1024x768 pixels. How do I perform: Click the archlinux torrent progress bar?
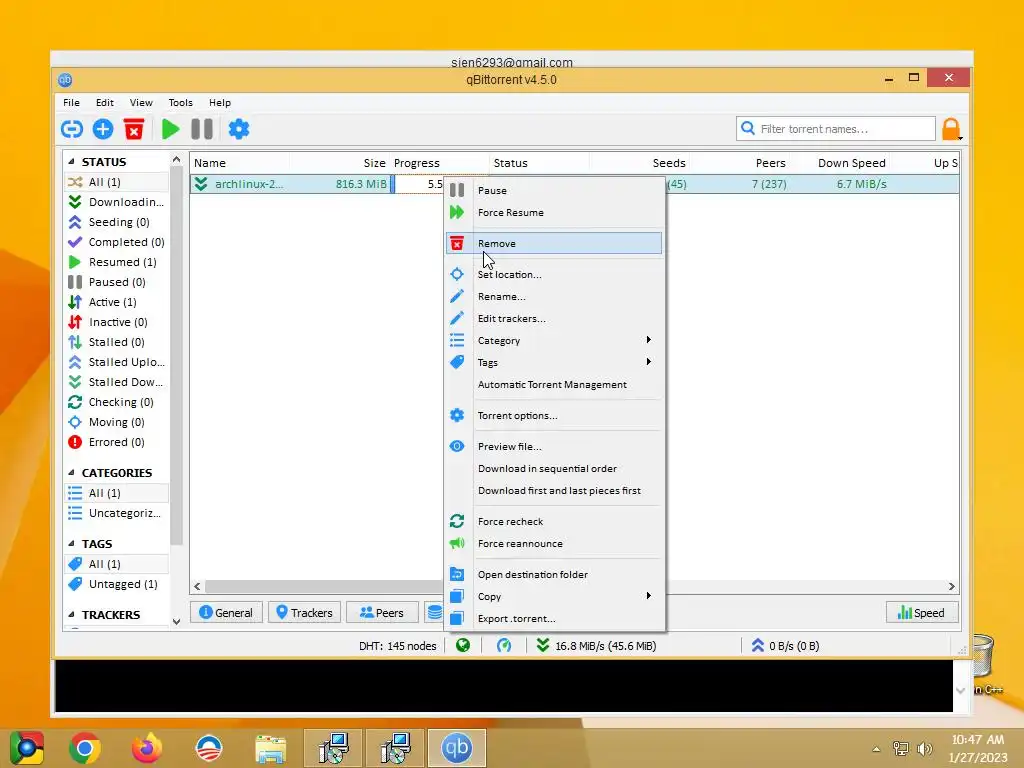tap(418, 184)
